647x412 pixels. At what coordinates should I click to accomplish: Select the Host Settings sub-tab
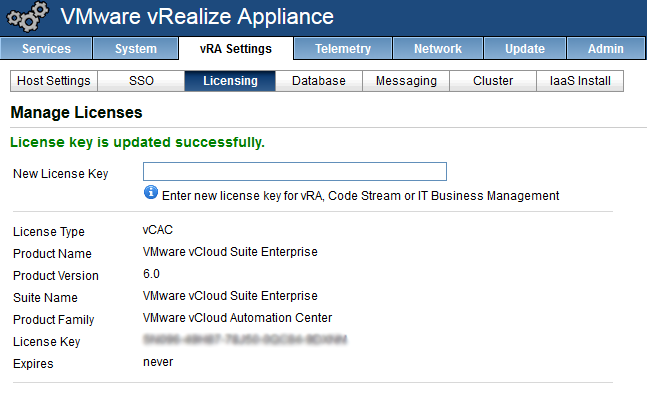point(52,81)
